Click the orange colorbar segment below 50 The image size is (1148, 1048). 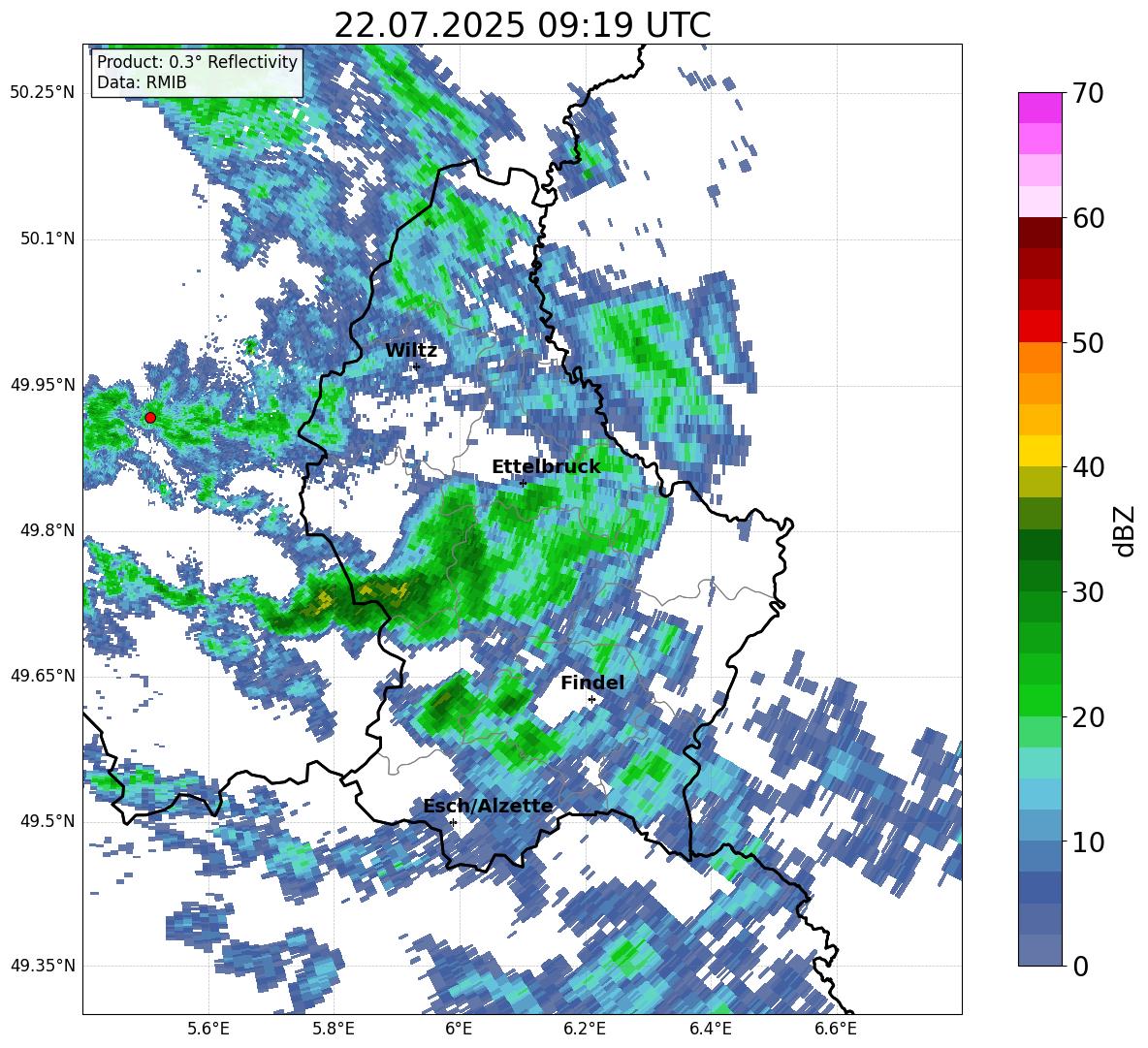(1039, 357)
